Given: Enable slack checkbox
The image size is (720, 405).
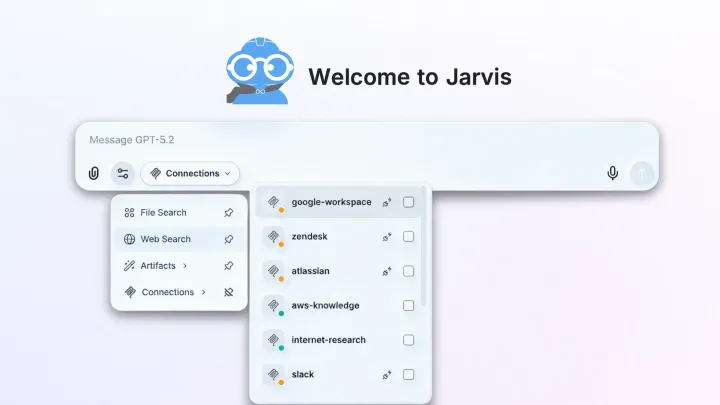Looking at the screenshot, I should click(408, 374).
